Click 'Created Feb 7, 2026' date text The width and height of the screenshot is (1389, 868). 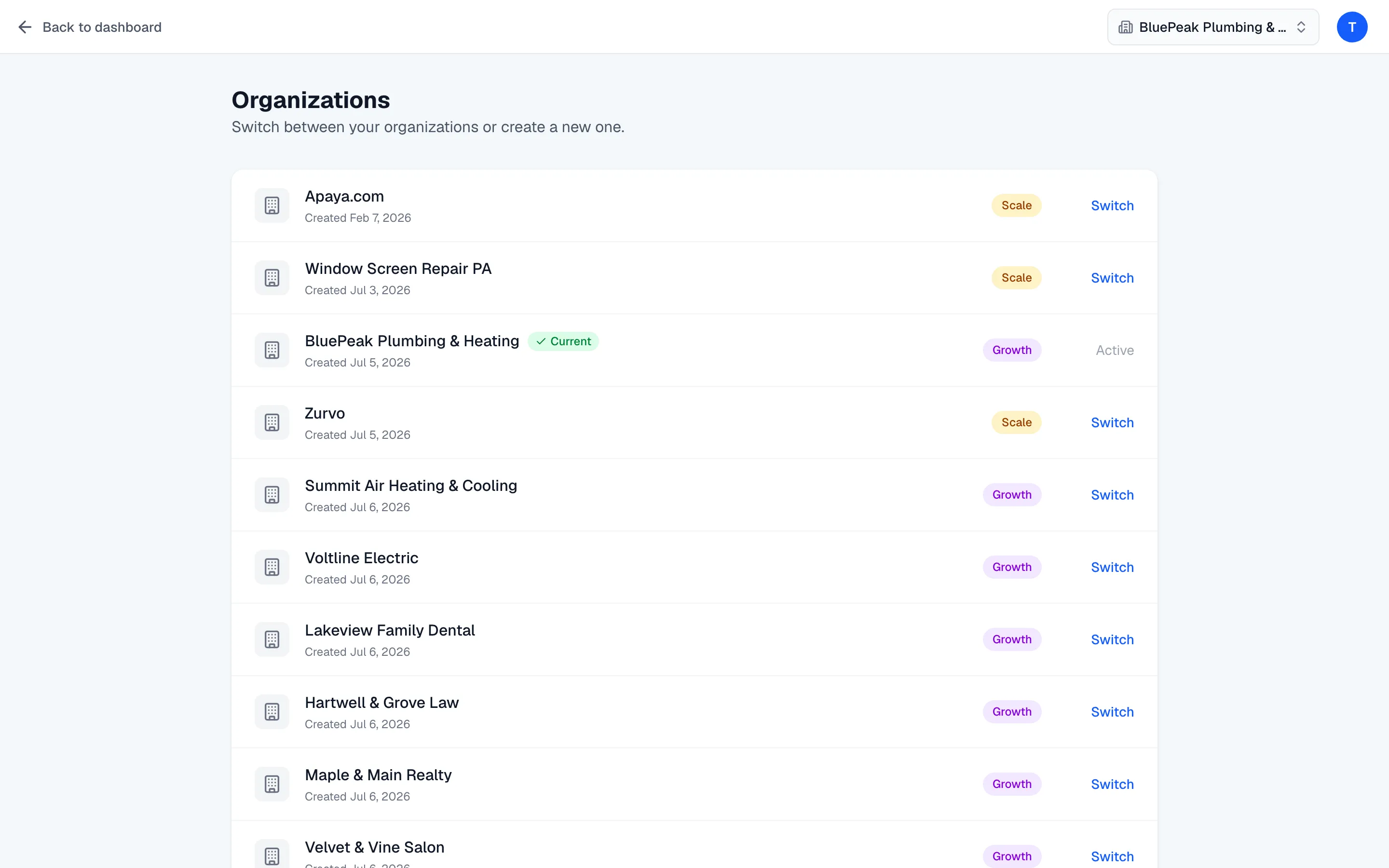point(357,218)
